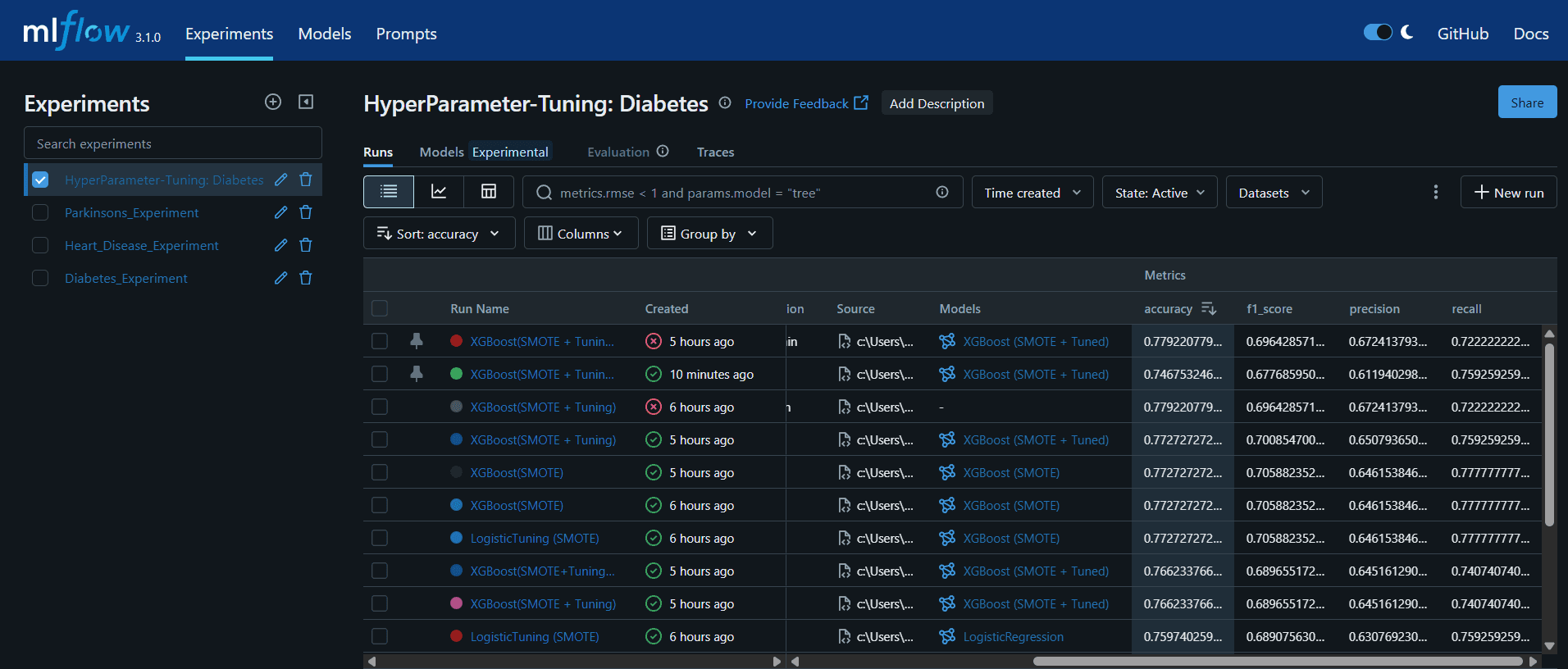Screen dimensions: 1568x669
Task: Click the dark mode moon icon
Action: [1407, 33]
